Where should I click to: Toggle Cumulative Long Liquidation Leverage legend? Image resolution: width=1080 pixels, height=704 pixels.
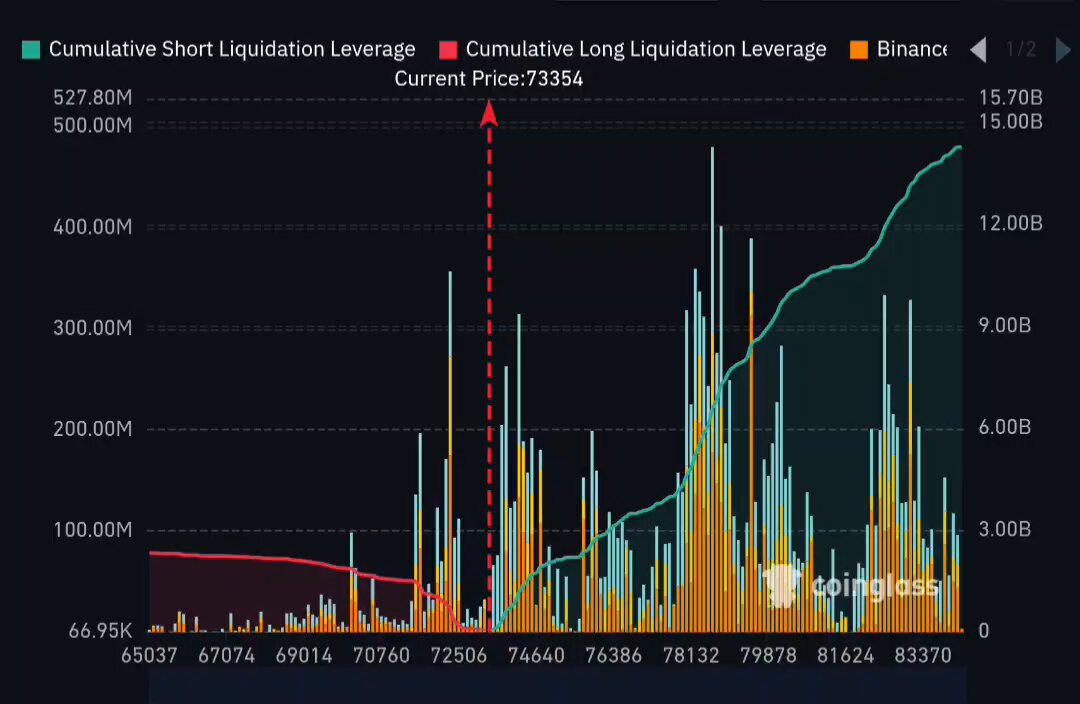(x=633, y=50)
